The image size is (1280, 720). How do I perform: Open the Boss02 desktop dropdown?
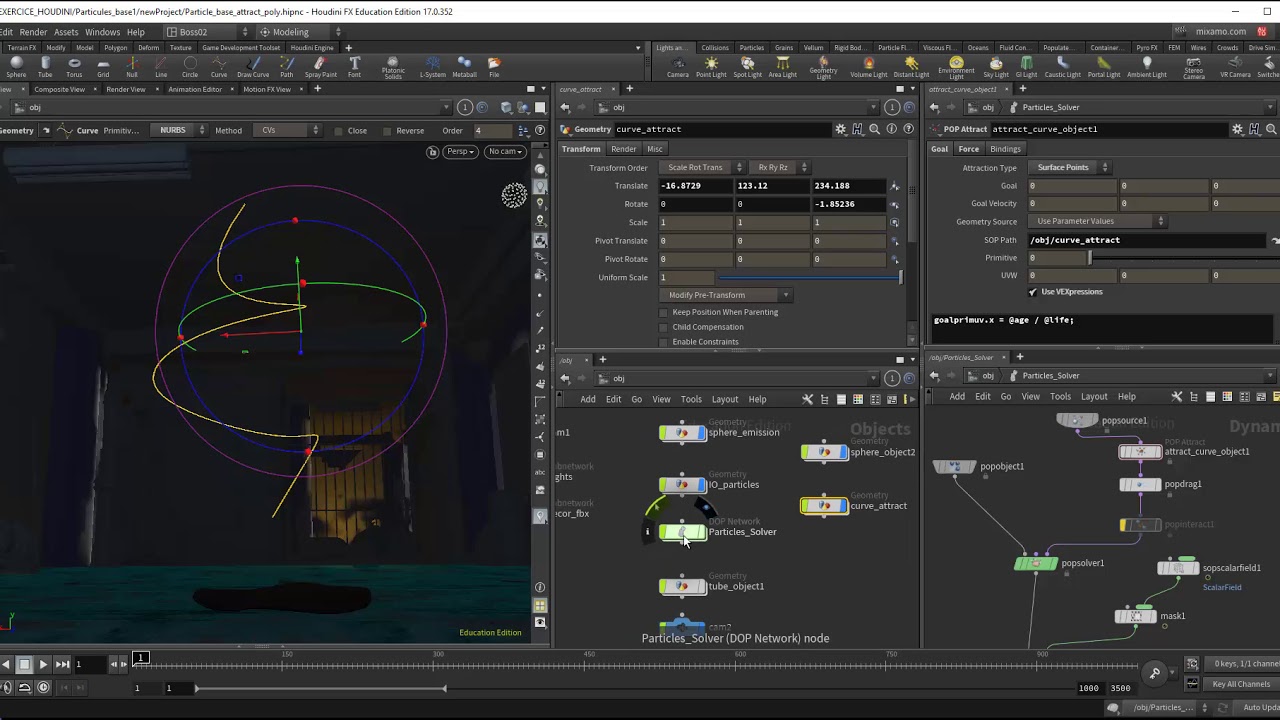pos(208,32)
